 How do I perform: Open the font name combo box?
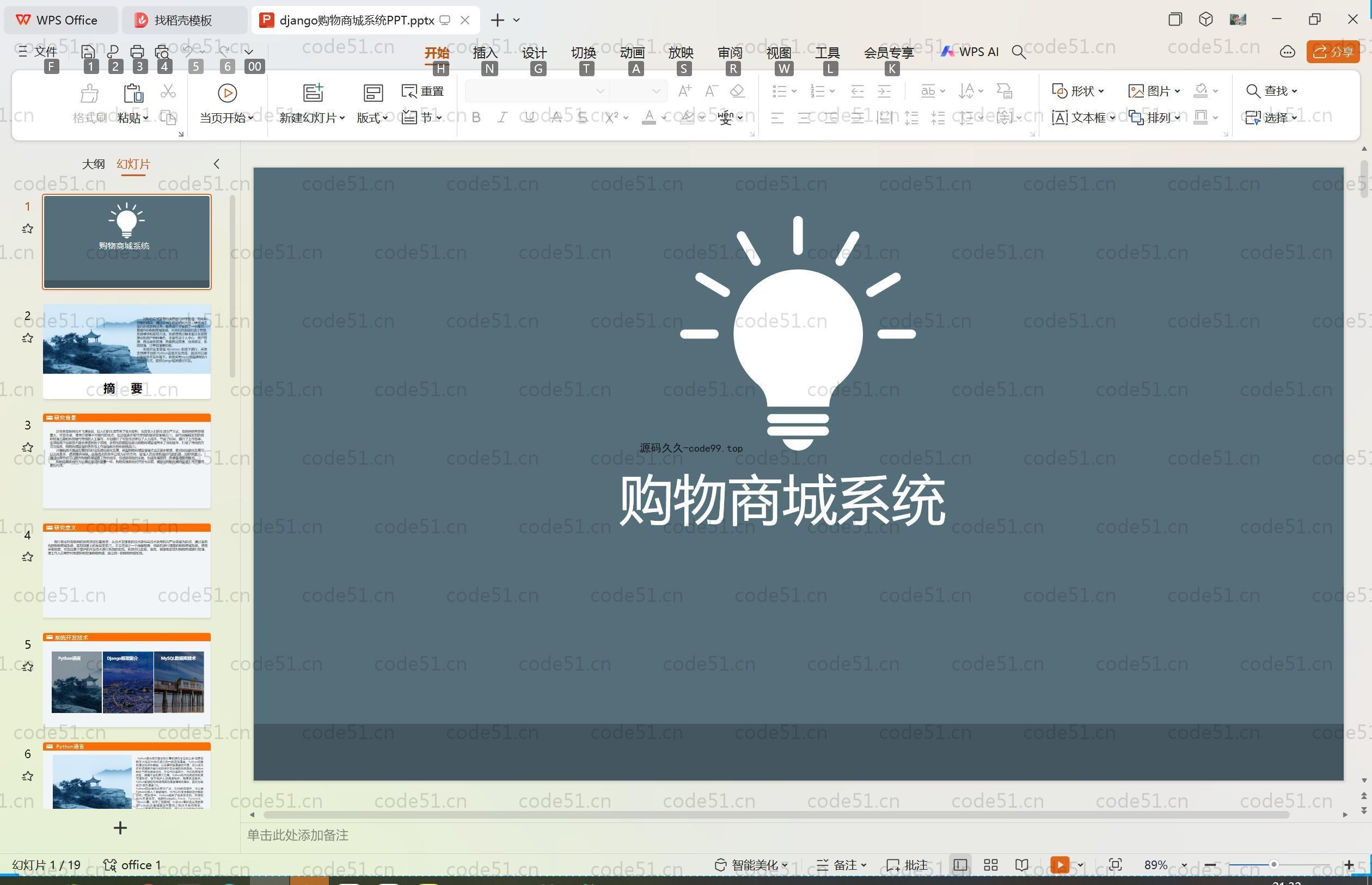tap(536, 91)
